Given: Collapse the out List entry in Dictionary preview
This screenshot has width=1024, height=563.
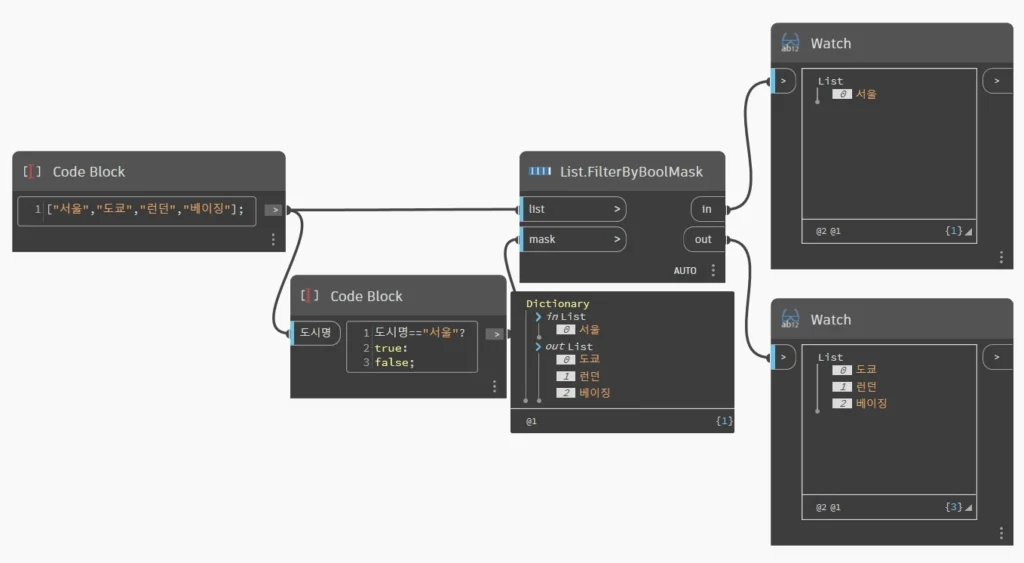Looking at the screenshot, I should point(538,346).
